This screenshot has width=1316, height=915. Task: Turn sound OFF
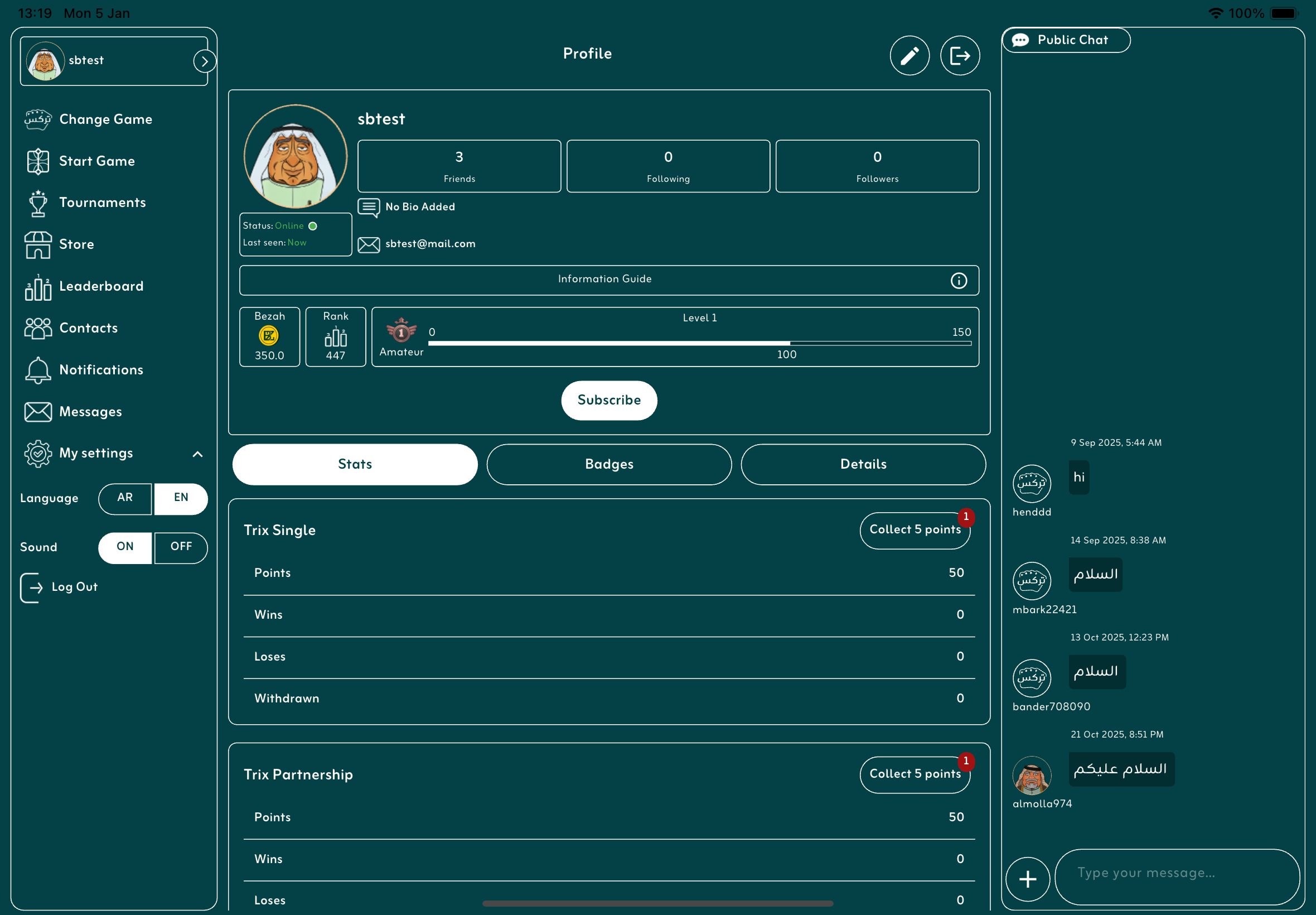pyautogui.click(x=181, y=547)
